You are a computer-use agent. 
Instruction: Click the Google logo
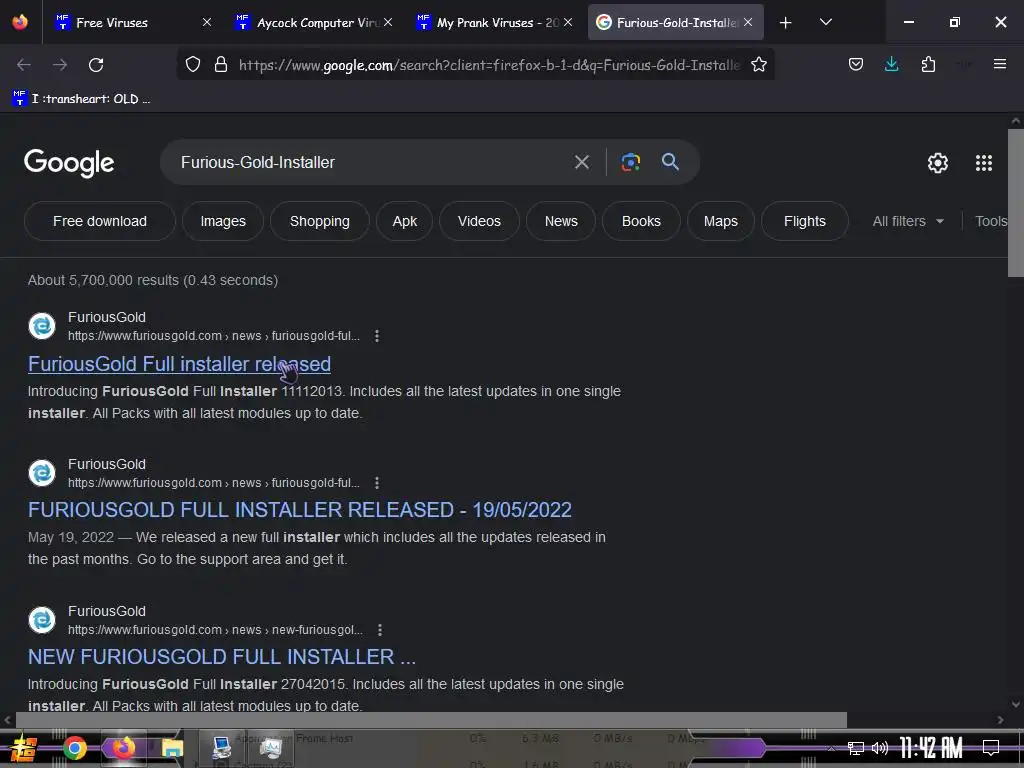pyautogui.click(x=69, y=163)
